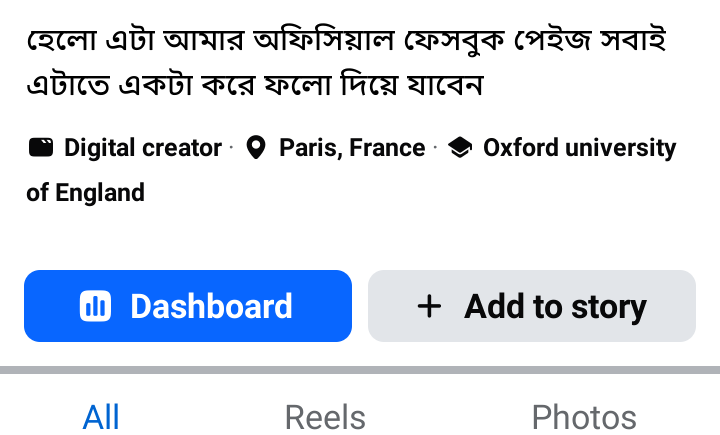Tap the plus icon beside Add to story

428,306
